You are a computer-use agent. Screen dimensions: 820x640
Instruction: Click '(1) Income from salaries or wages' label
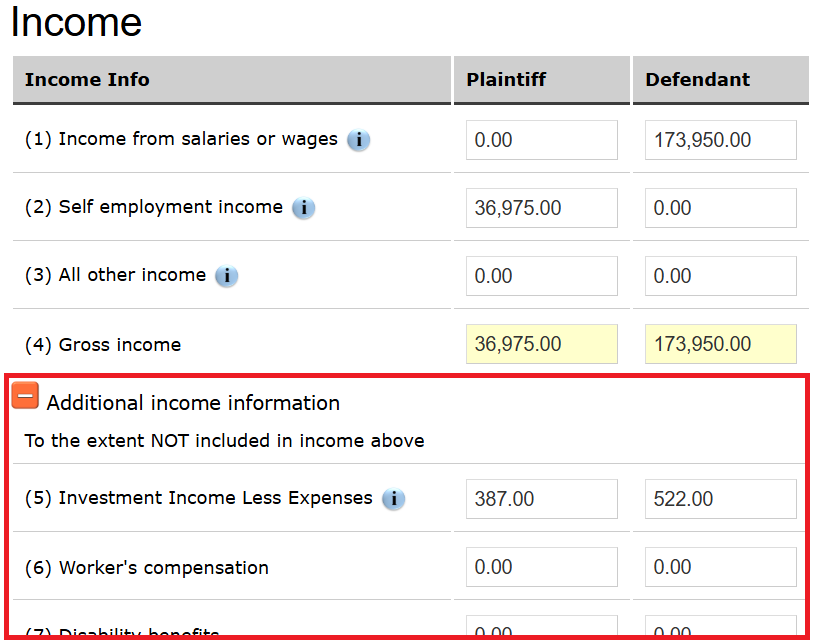click(181, 139)
